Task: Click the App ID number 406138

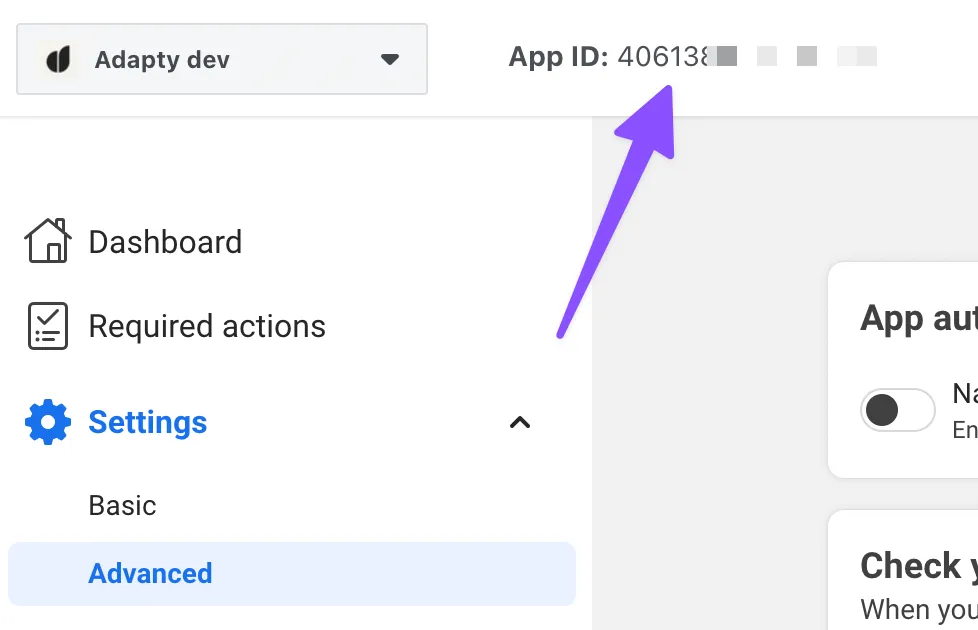Action: 662,56
